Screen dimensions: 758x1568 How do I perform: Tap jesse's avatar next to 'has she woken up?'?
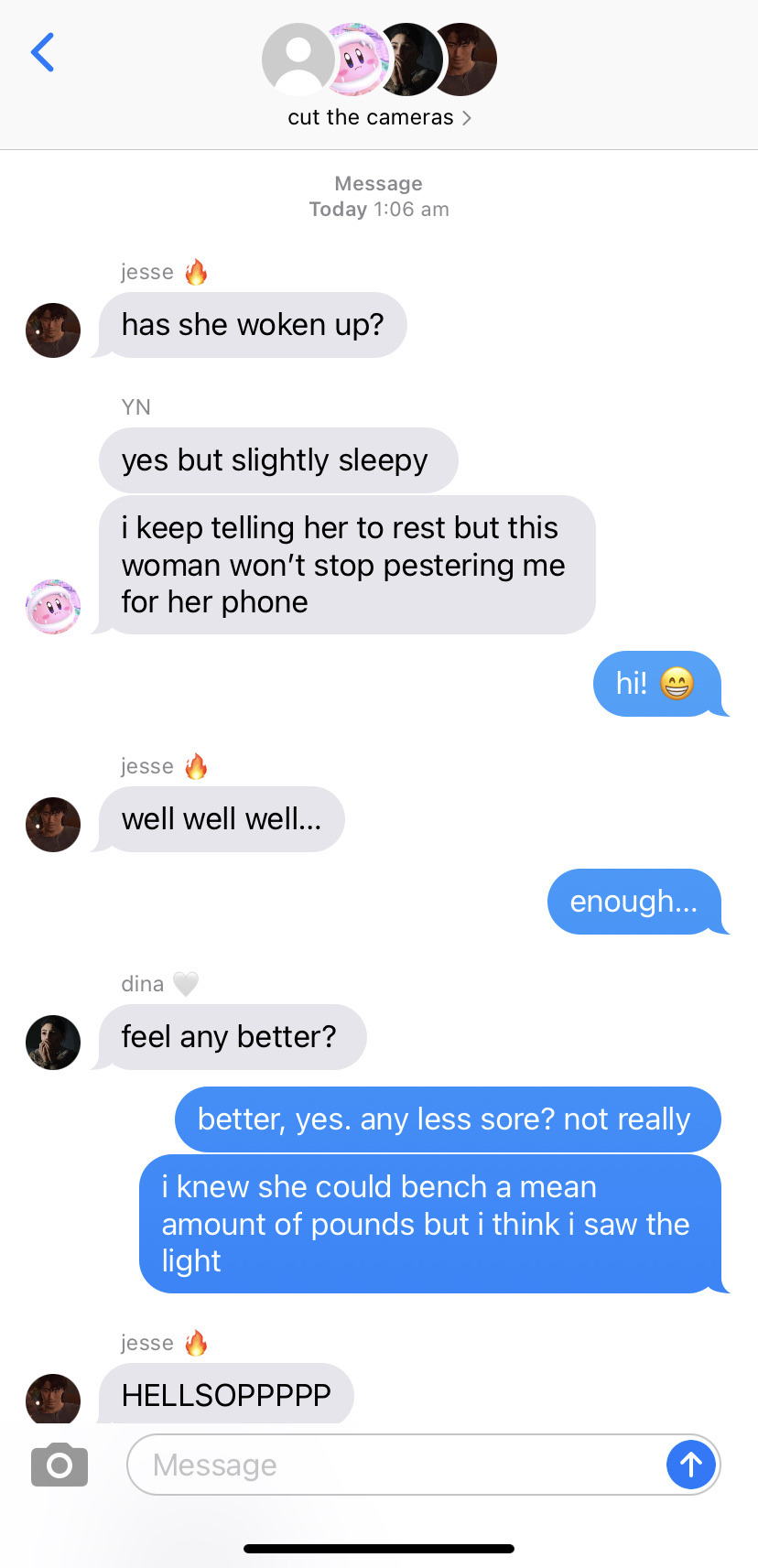[x=53, y=330]
